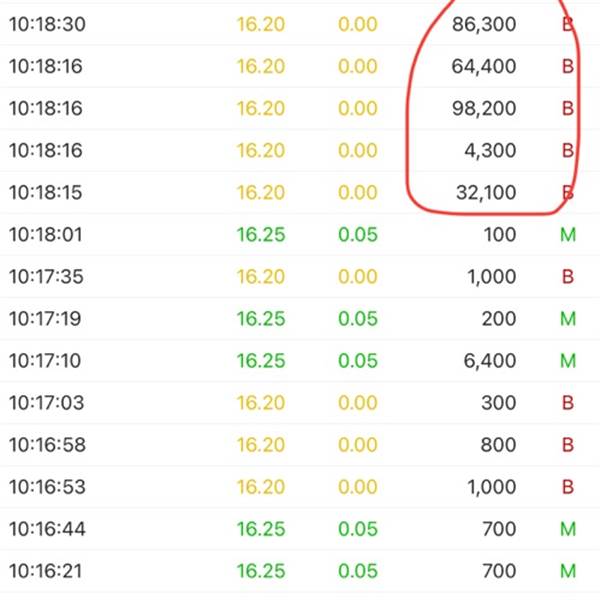Screen dimensions: 600x600
Task: Select the 4,300 volume row
Action: click(x=300, y=150)
